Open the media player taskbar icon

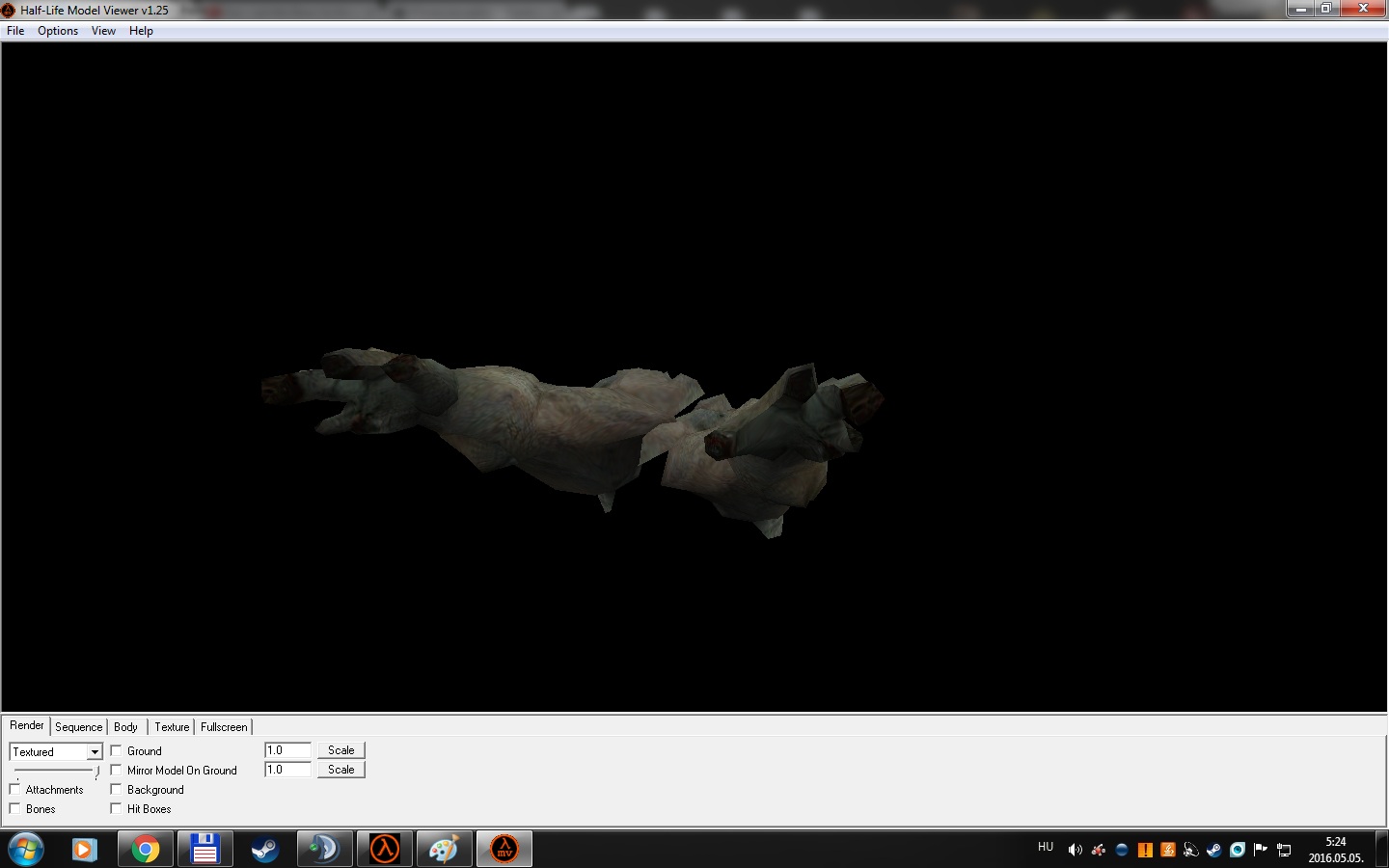point(85,850)
